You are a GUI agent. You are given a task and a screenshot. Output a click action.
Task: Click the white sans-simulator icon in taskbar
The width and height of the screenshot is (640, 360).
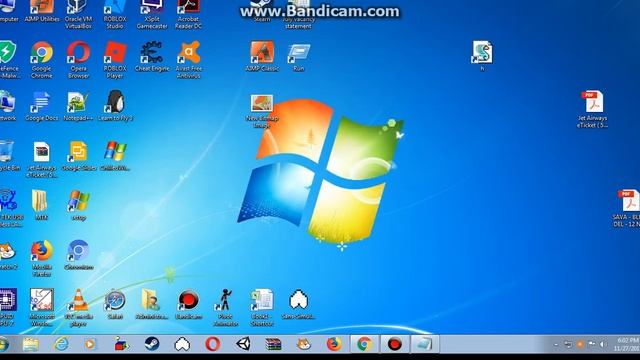182,344
